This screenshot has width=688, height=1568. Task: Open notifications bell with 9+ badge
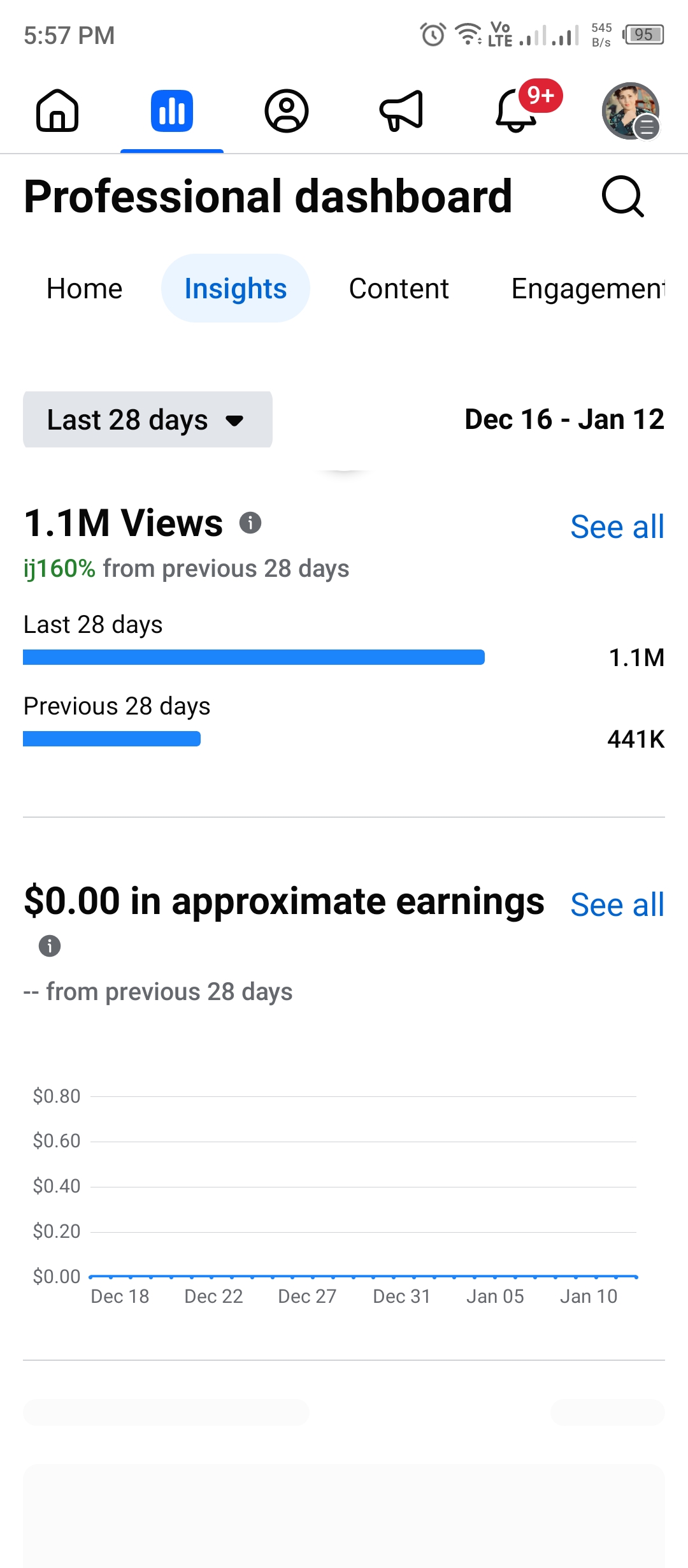coord(517,111)
